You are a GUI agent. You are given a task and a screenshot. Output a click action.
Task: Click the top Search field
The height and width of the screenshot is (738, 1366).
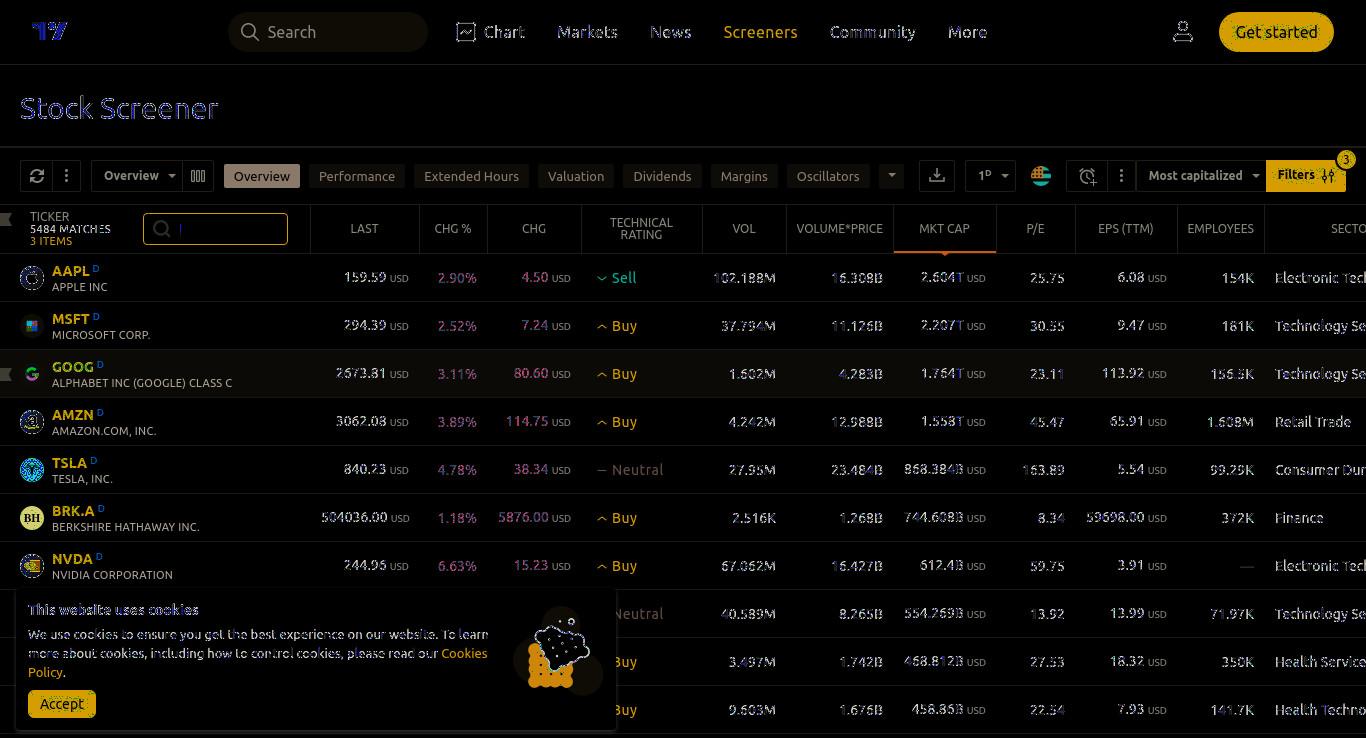pos(328,32)
